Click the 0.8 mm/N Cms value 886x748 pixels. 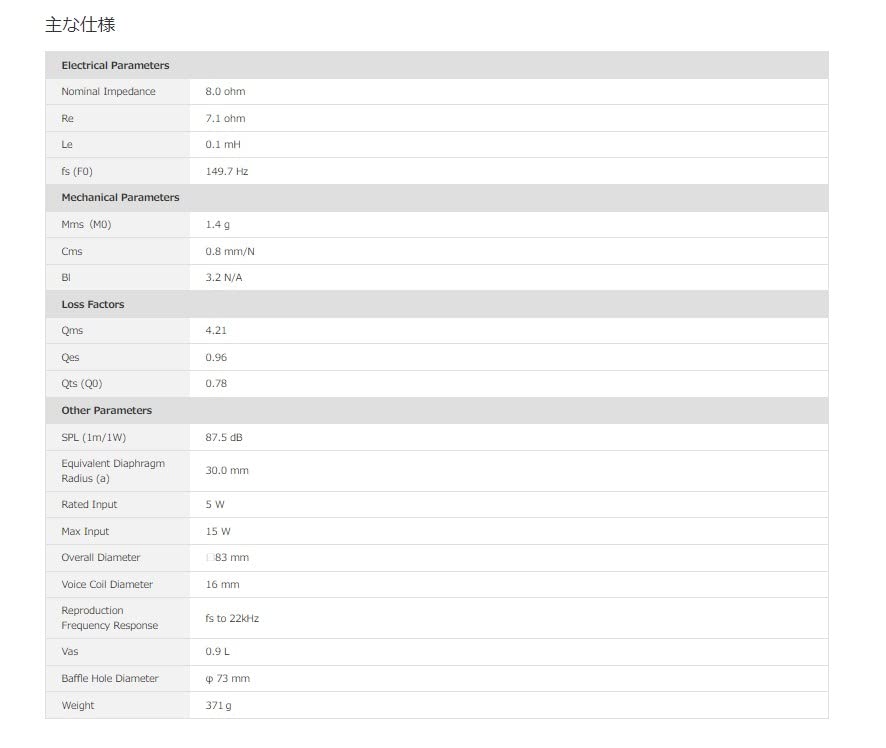(x=229, y=251)
